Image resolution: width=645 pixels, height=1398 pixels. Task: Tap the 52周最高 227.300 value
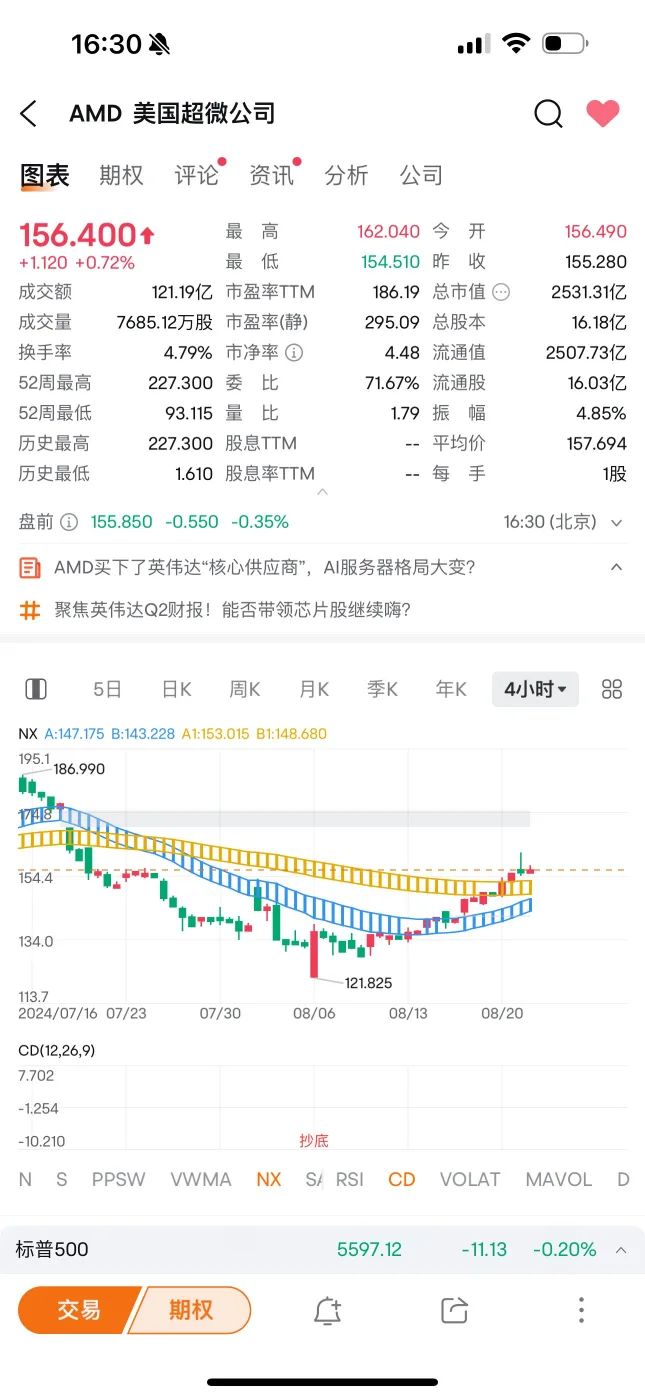(180, 383)
